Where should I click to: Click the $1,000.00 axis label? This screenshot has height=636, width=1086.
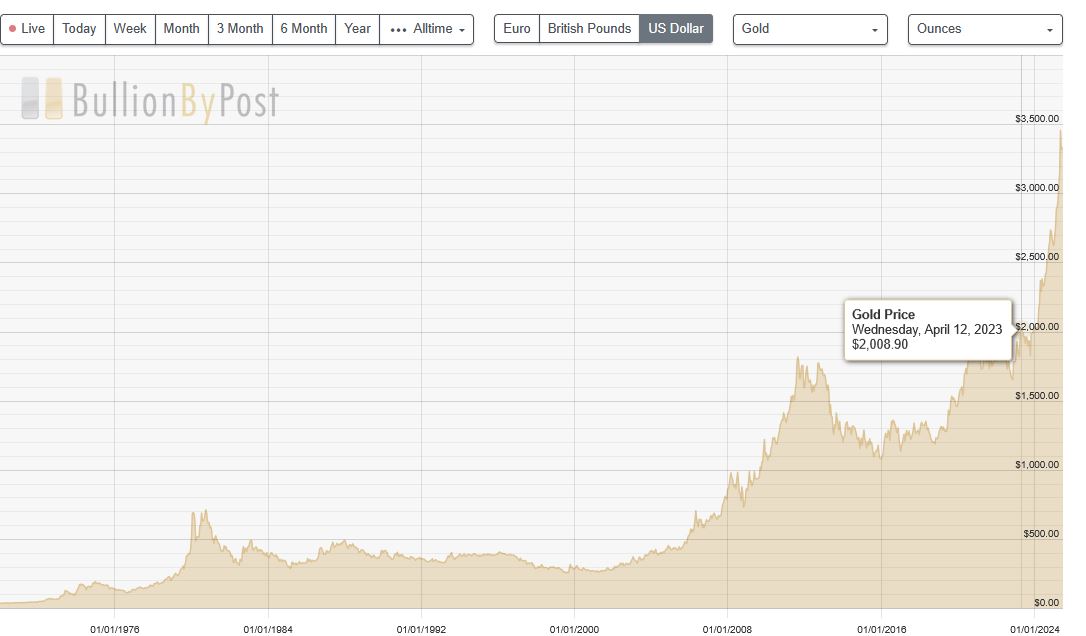pos(1037,465)
